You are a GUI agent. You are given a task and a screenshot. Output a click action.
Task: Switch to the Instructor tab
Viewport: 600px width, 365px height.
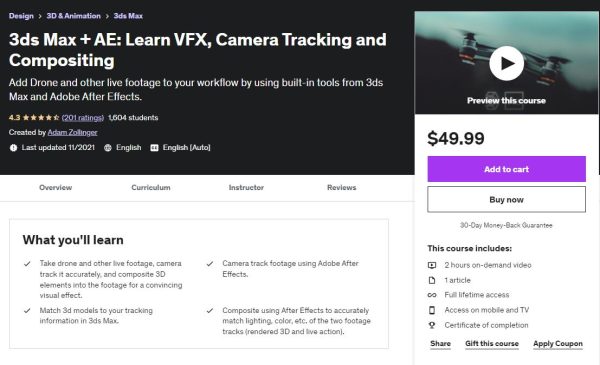pyautogui.click(x=246, y=187)
